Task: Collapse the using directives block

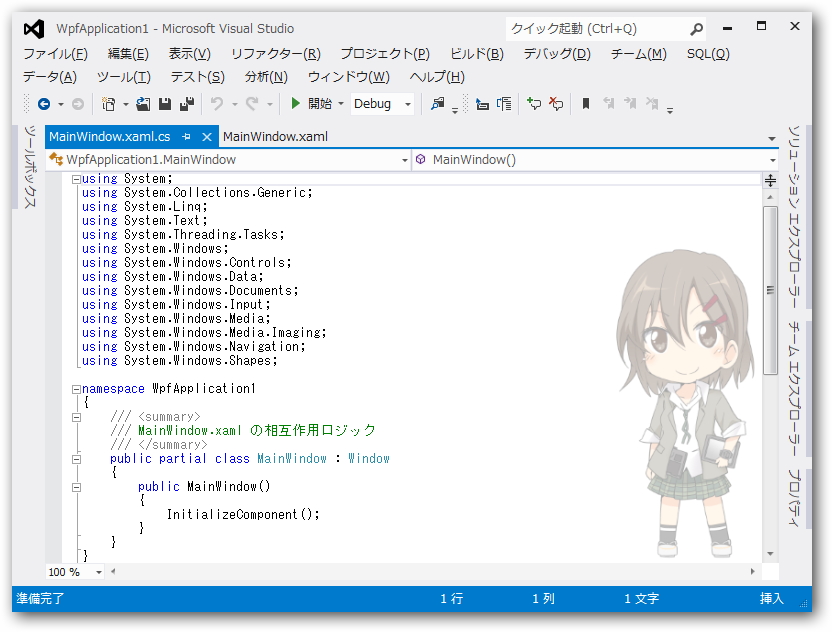Action: pyautogui.click(x=76, y=179)
